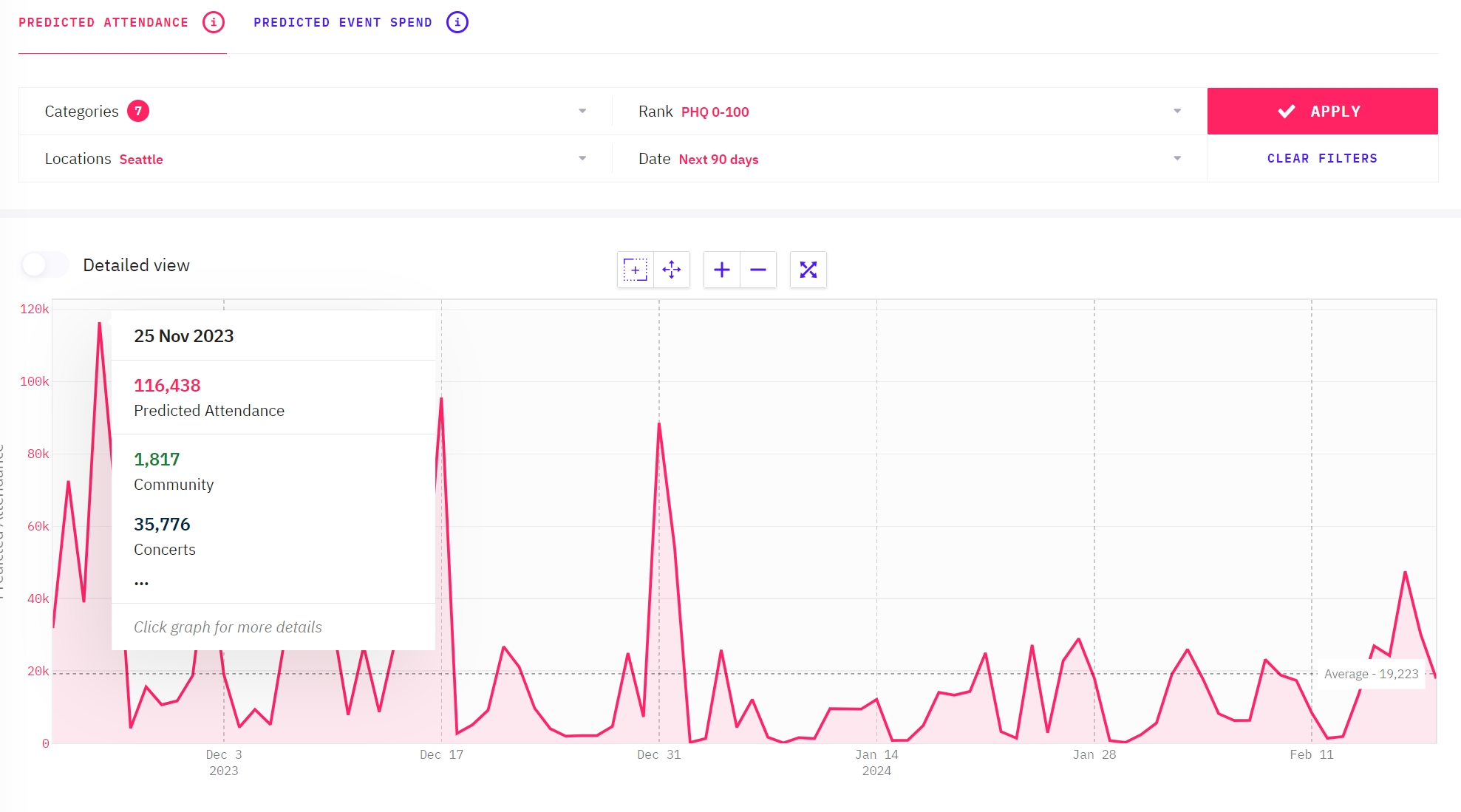Expand the Locations Seattle dropdown
Screen dimensions: 1461x812
pos(582,158)
